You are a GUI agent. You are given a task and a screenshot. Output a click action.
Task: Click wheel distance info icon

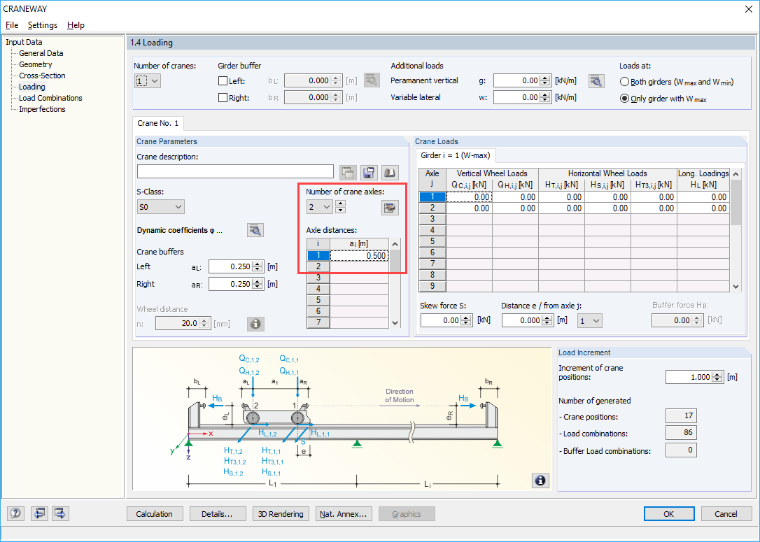click(255, 323)
